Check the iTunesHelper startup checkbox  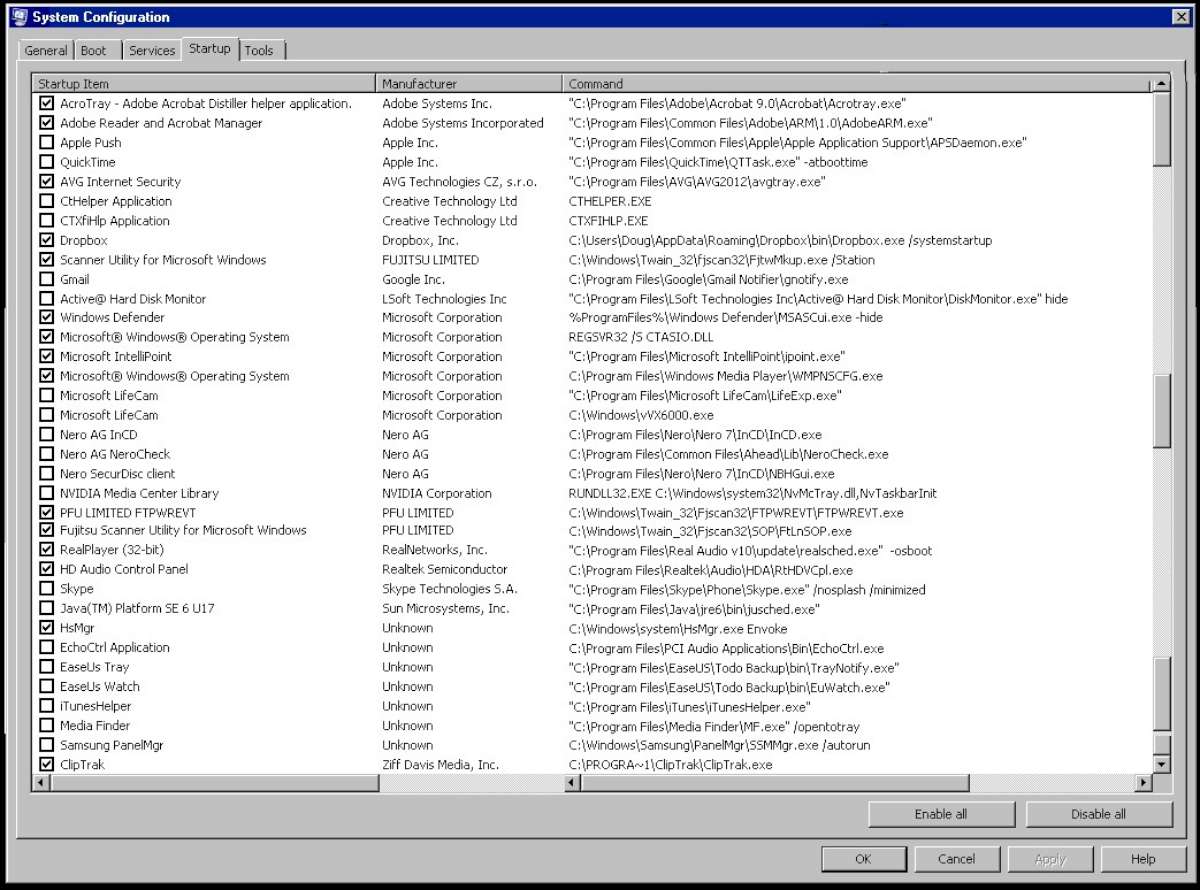[x=46, y=706]
